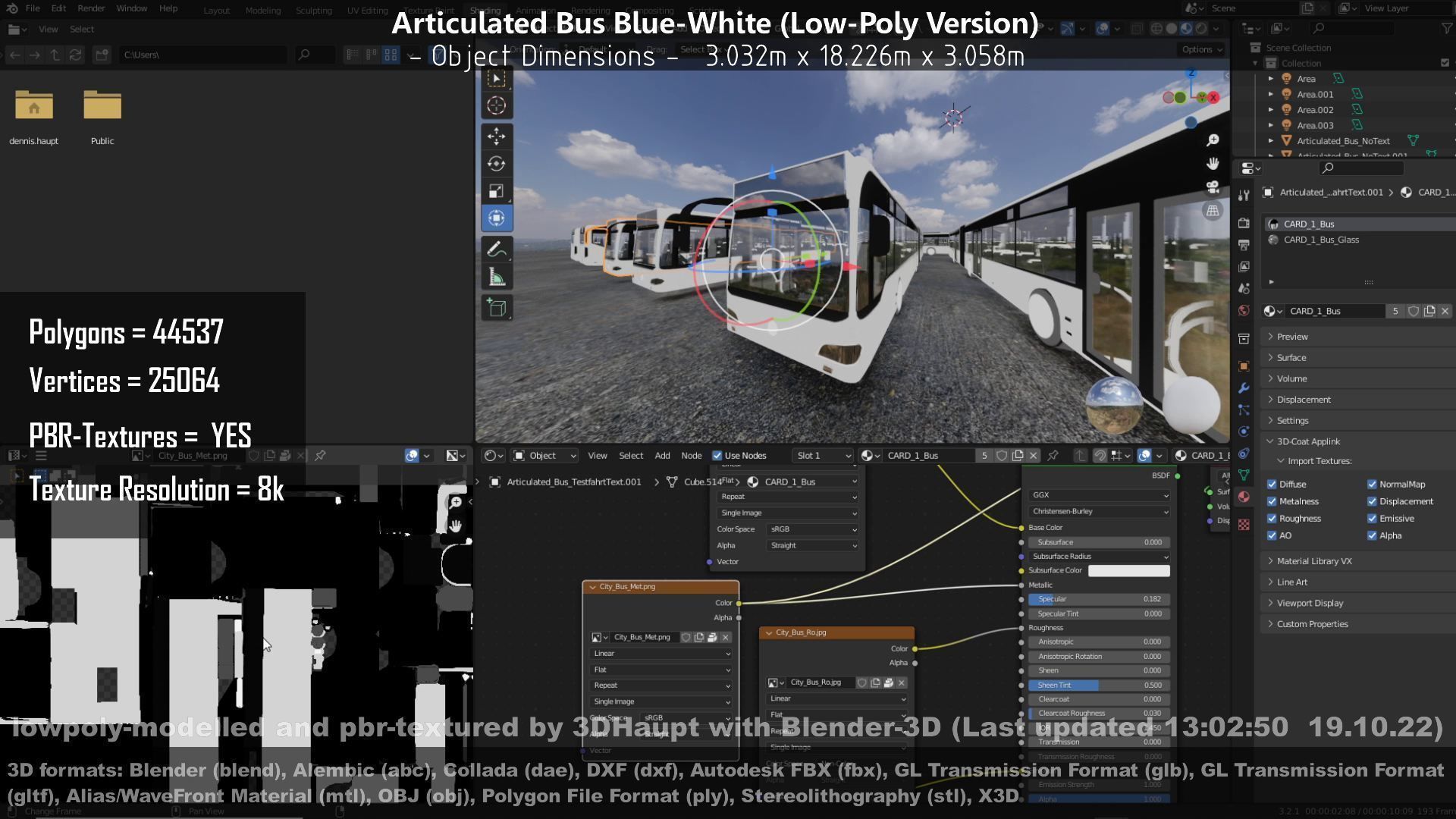Toggle the Roughness import texture checkbox
The width and height of the screenshot is (1456, 819).
click(1272, 519)
